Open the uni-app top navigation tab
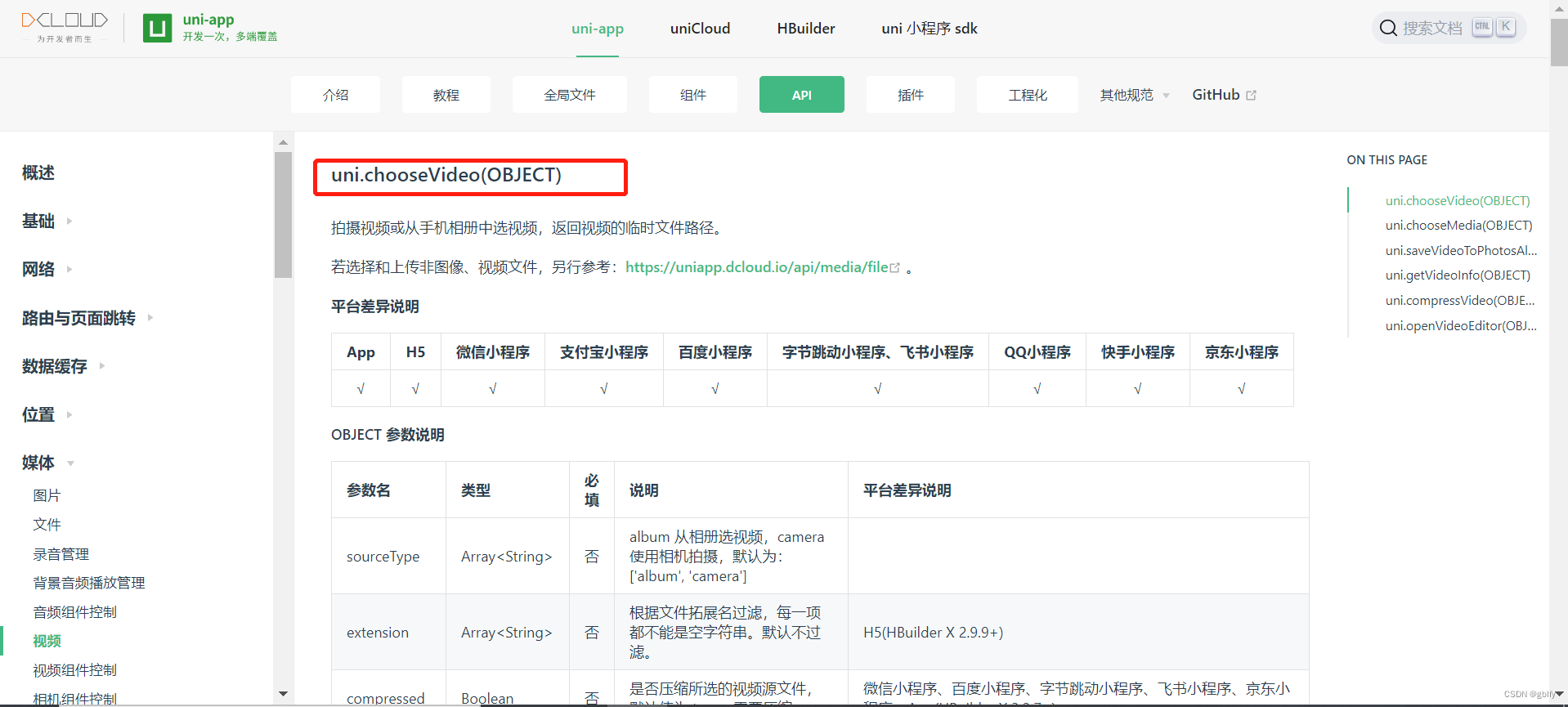This screenshot has width=1568, height=707. click(x=598, y=29)
